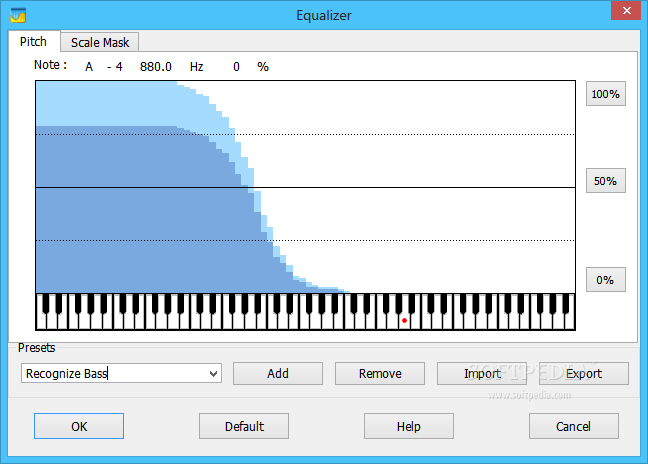Screen dimensions: 648x464
Task: Select the Pitch tab
Action: [33, 41]
